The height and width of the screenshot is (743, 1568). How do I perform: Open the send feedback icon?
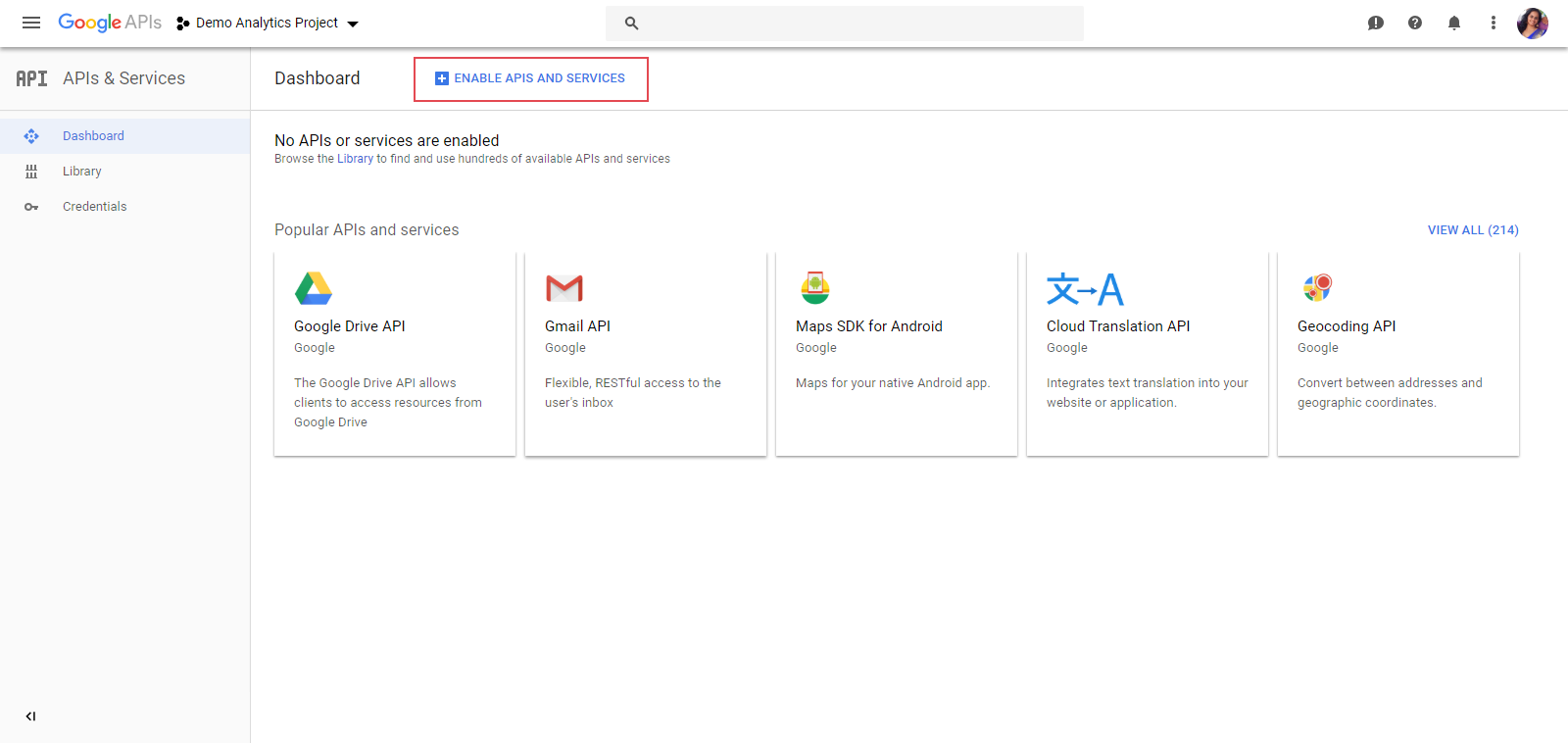tap(1376, 23)
